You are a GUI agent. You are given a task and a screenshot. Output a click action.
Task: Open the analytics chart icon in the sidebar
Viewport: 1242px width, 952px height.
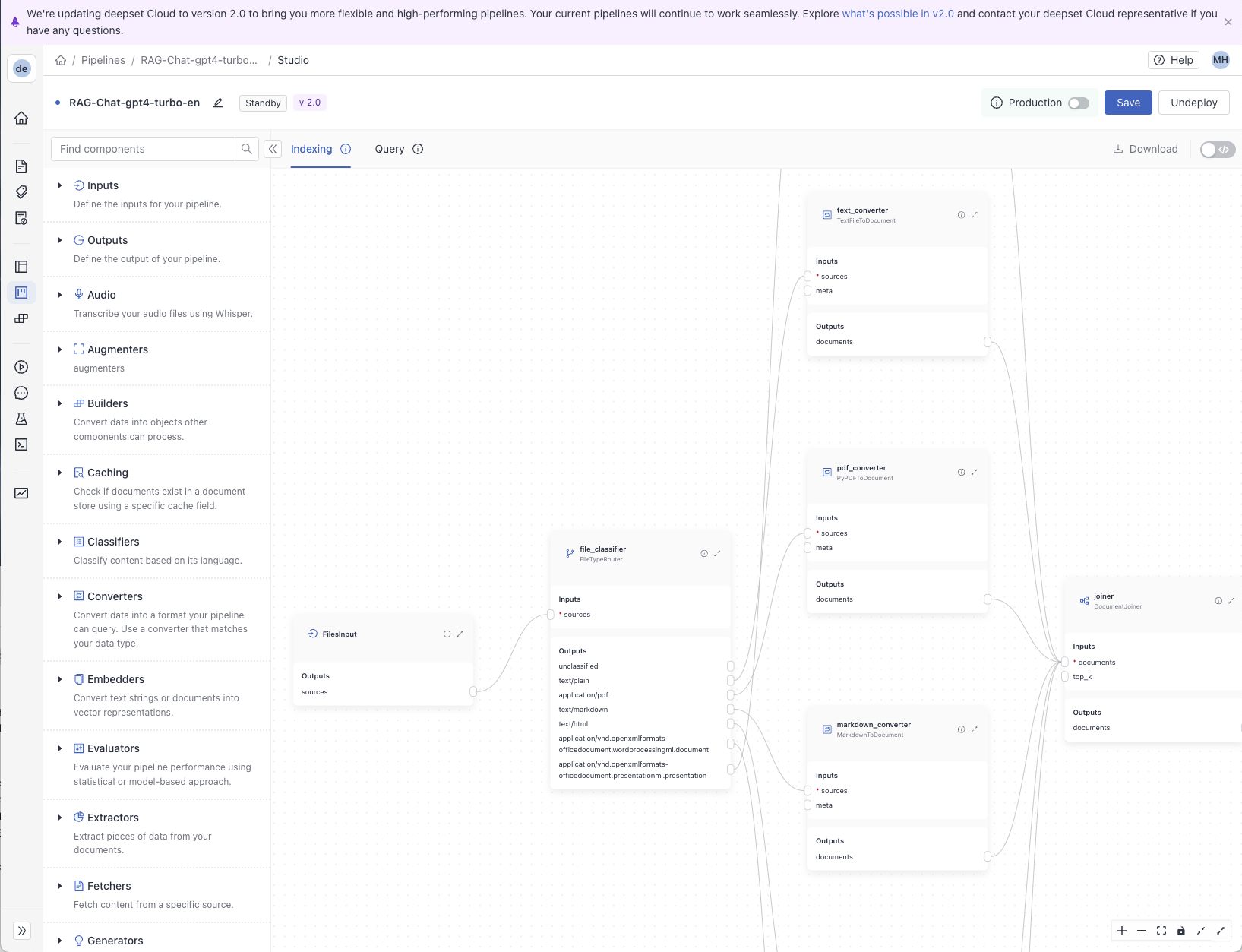[21, 494]
